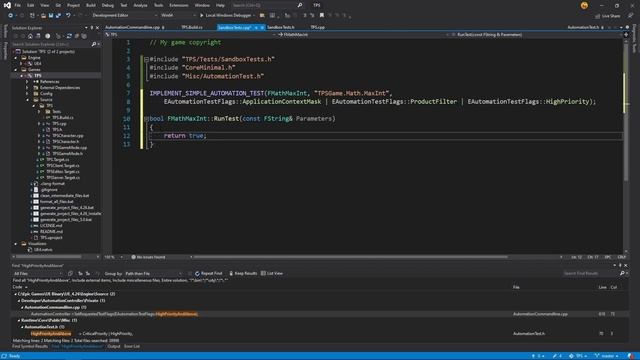The width and height of the screenshot is (640, 360).
Task: Open the Error List panel tab
Action: 131,347
